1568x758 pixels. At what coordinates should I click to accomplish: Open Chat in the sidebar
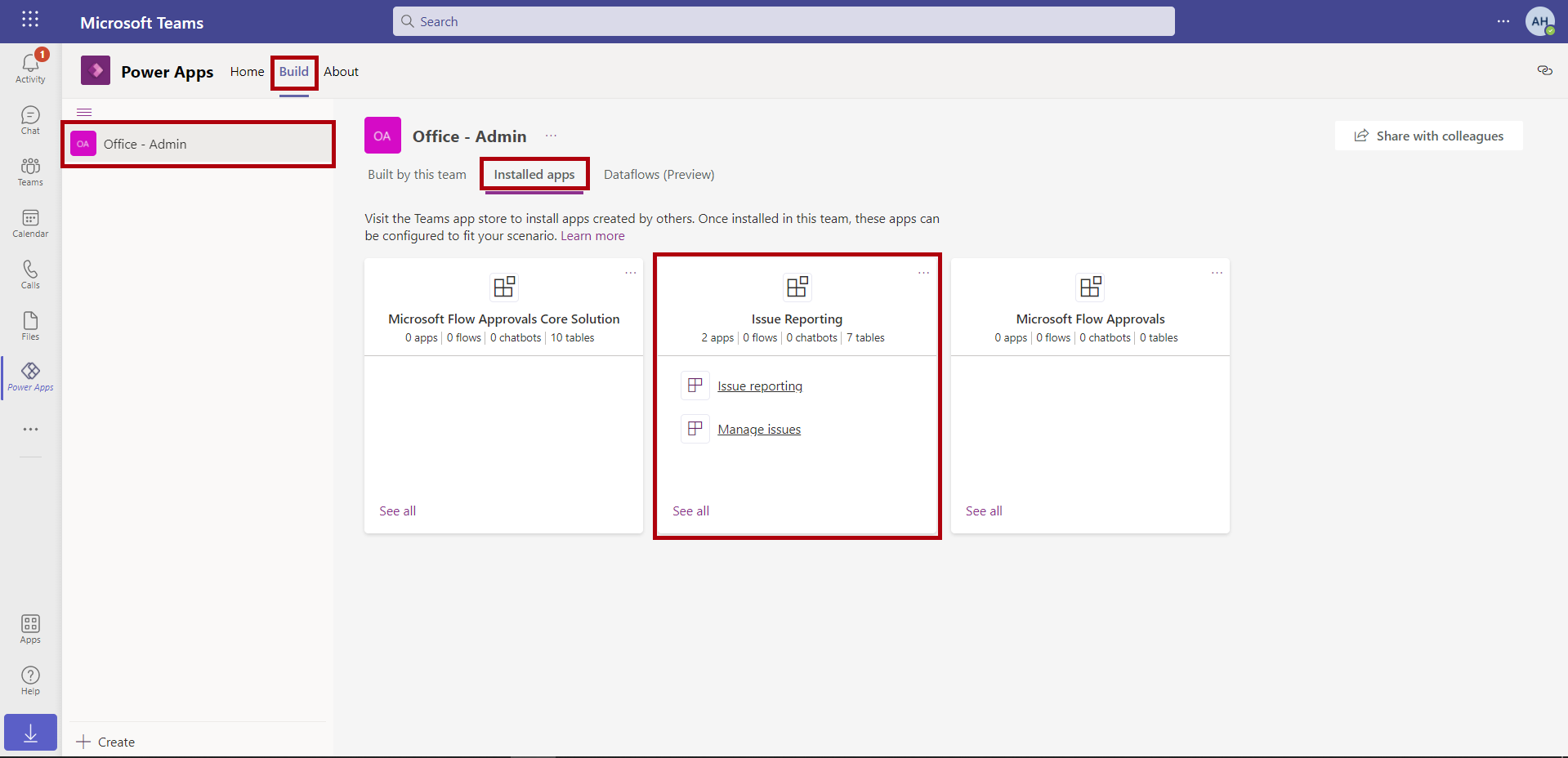[30, 120]
